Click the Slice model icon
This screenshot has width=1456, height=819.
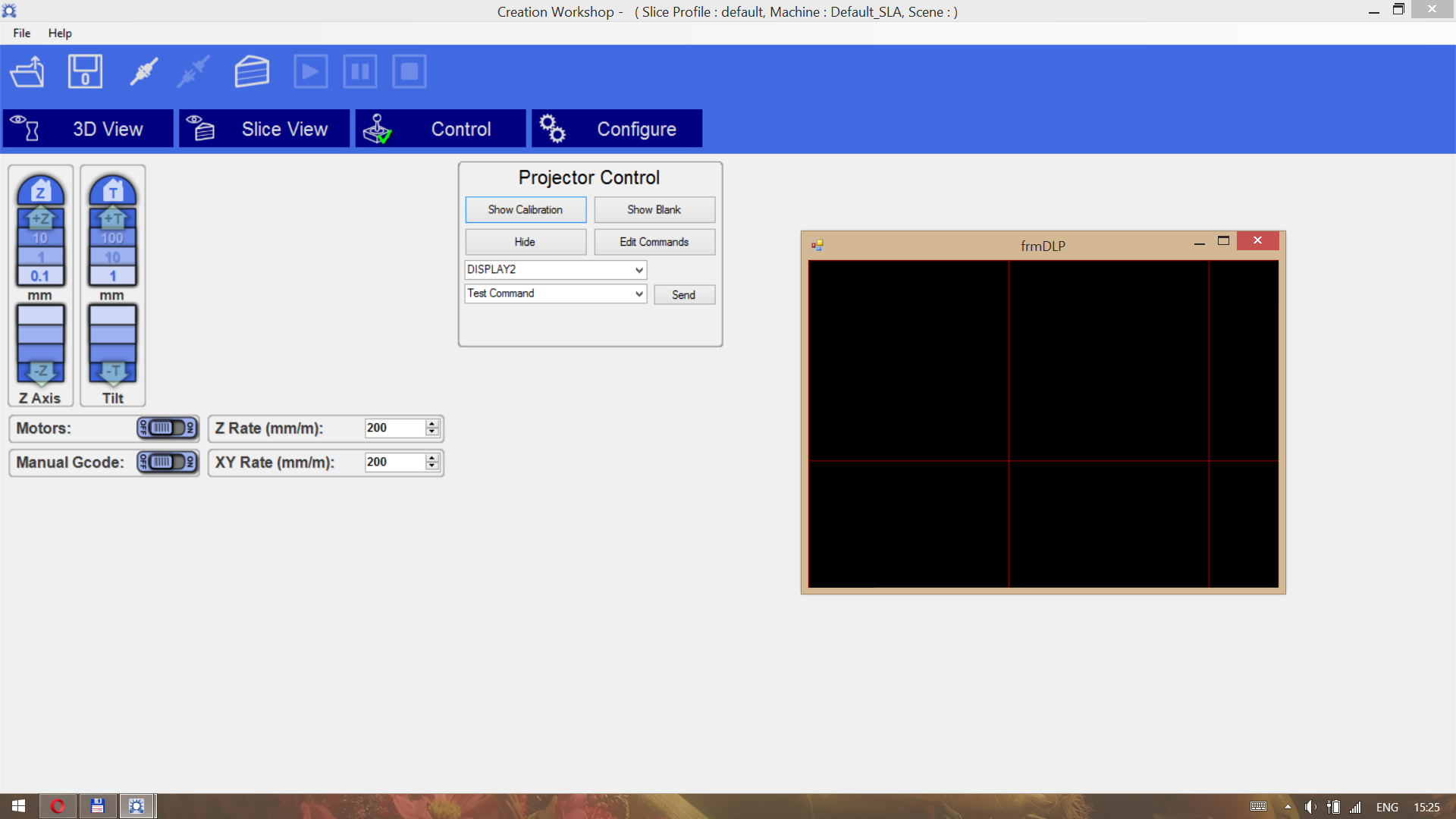coord(252,72)
